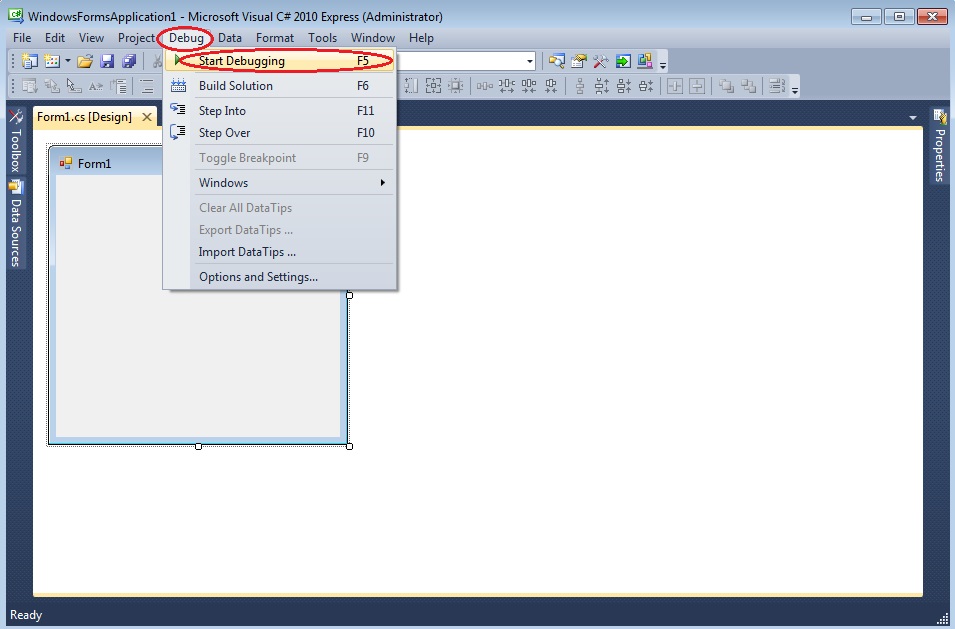Screen dimensions: 955x629
Task: Click the Make Same Size layout icon
Action: [x=433, y=86]
